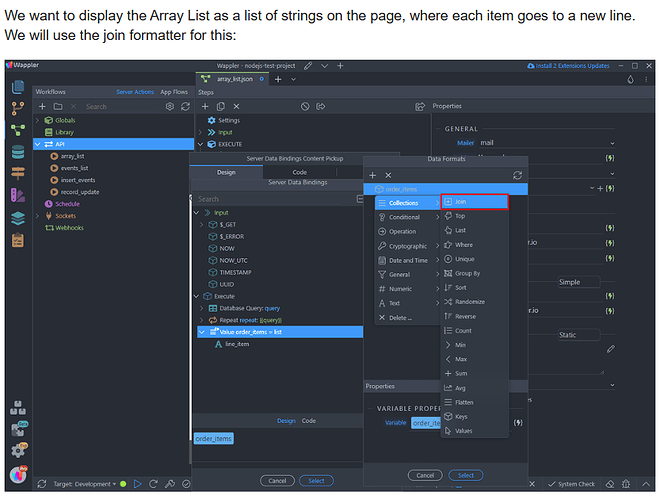Click the order_items expression tag
Viewport: 660px width, 500px height.
pos(213,439)
